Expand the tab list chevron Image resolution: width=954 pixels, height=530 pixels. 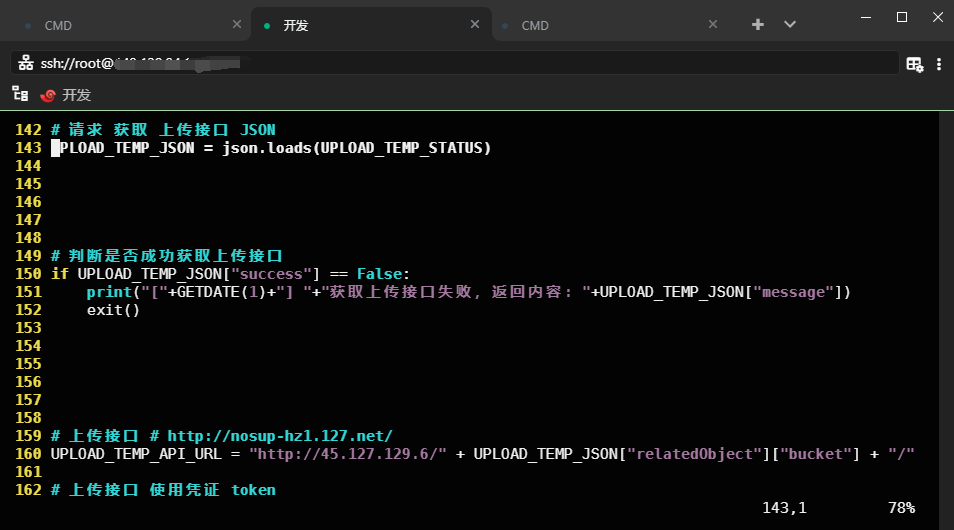tap(790, 25)
